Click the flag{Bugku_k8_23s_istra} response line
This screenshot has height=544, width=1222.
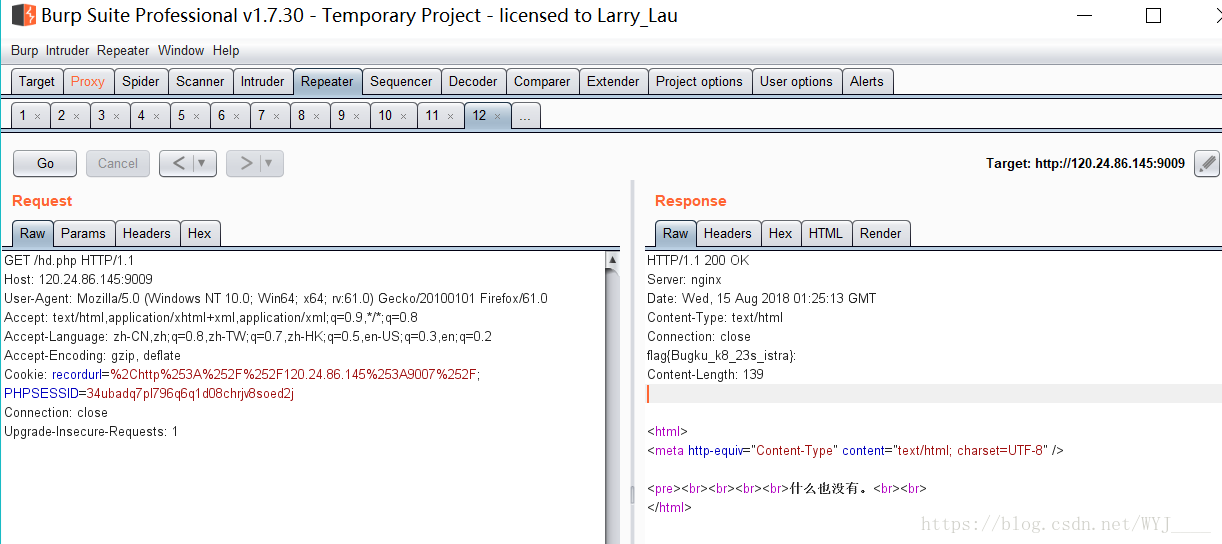722,355
